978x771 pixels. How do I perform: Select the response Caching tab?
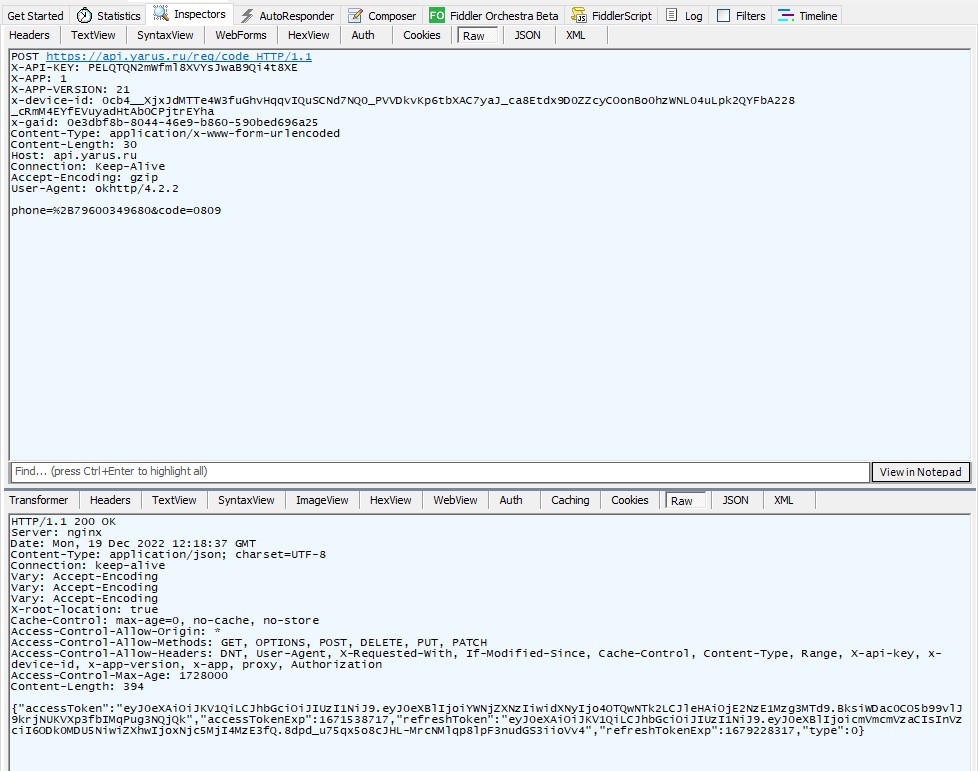[x=570, y=500]
